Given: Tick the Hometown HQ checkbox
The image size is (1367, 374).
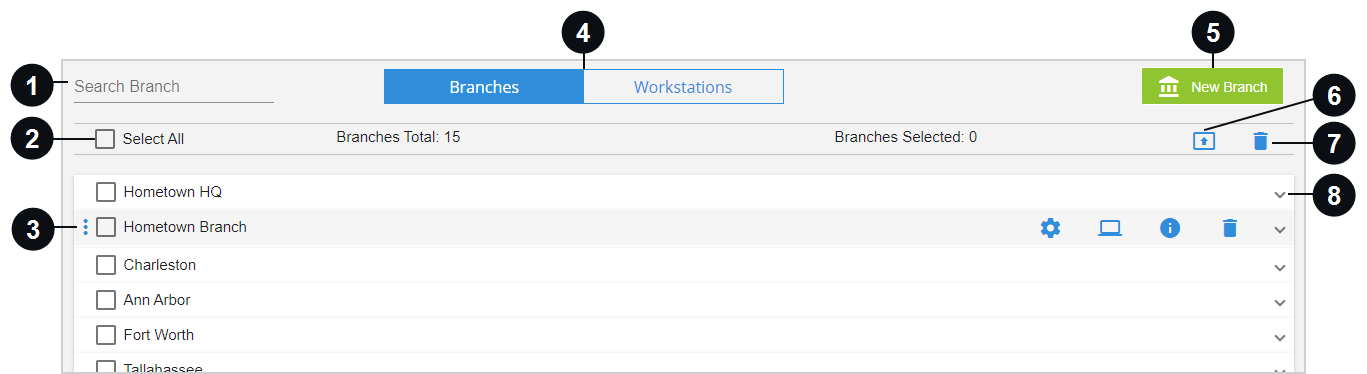Looking at the screenshot, I should coord(106,192).
